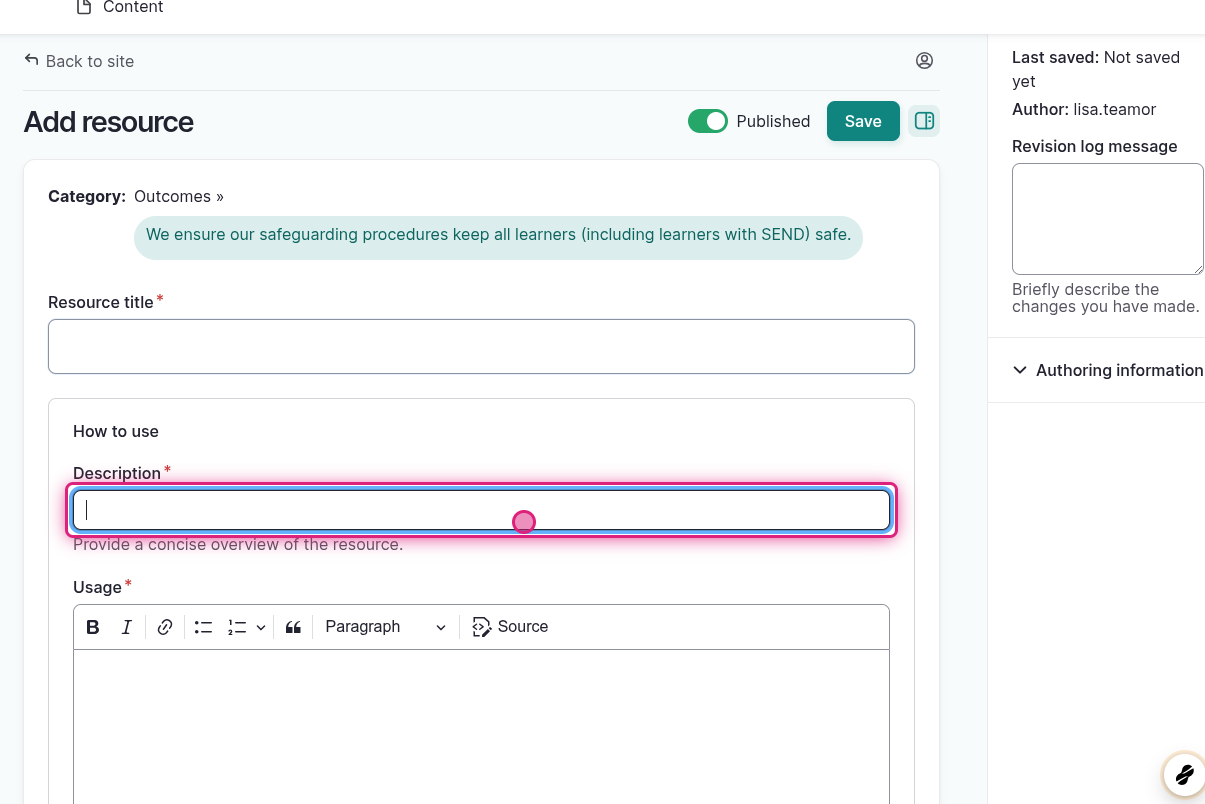Insert a bulleted list
The width and height of the screenshot is (1205, 804).
coord(204,627)
